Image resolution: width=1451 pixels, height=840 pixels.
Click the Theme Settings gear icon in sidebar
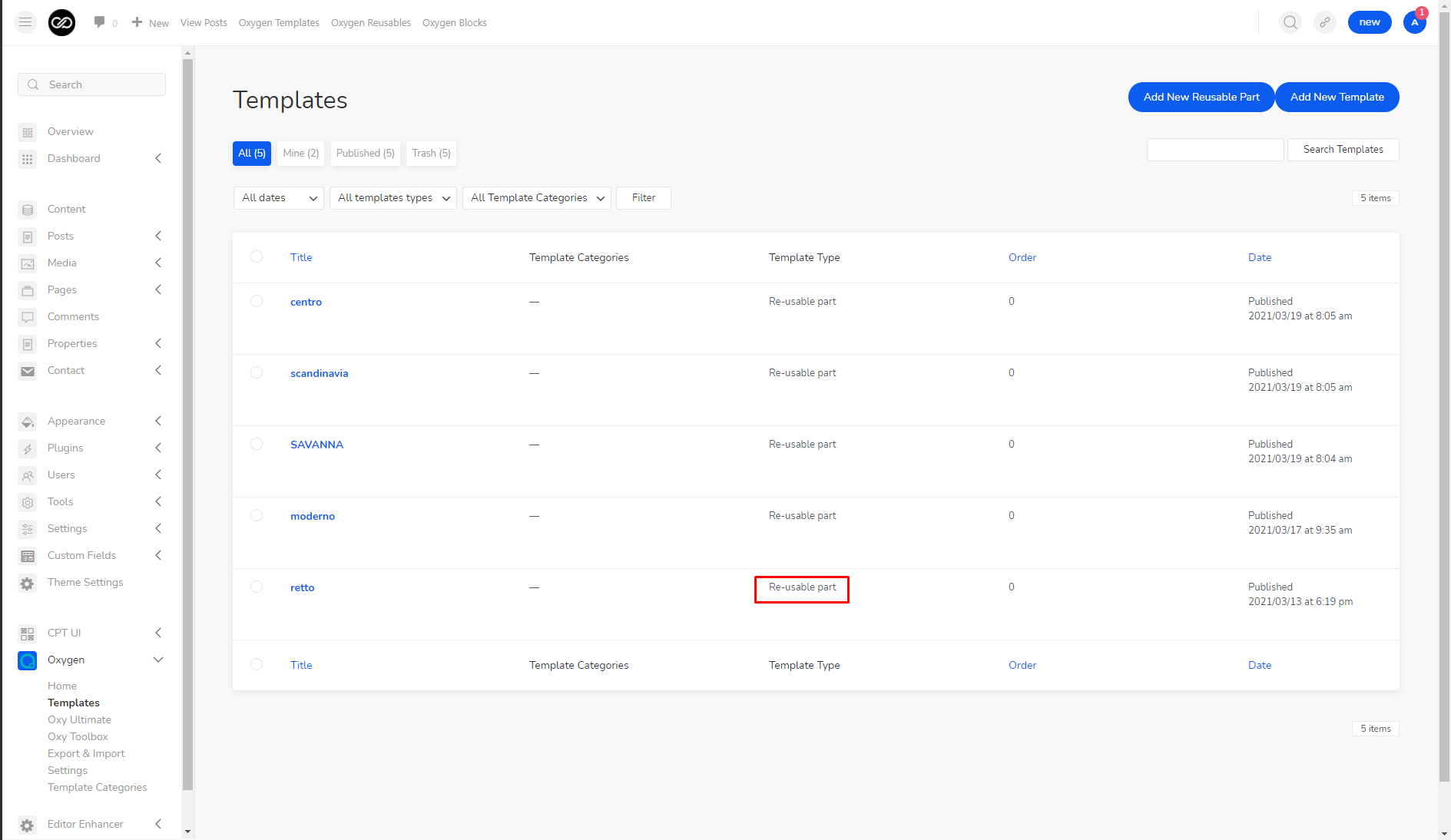point(28,584)
